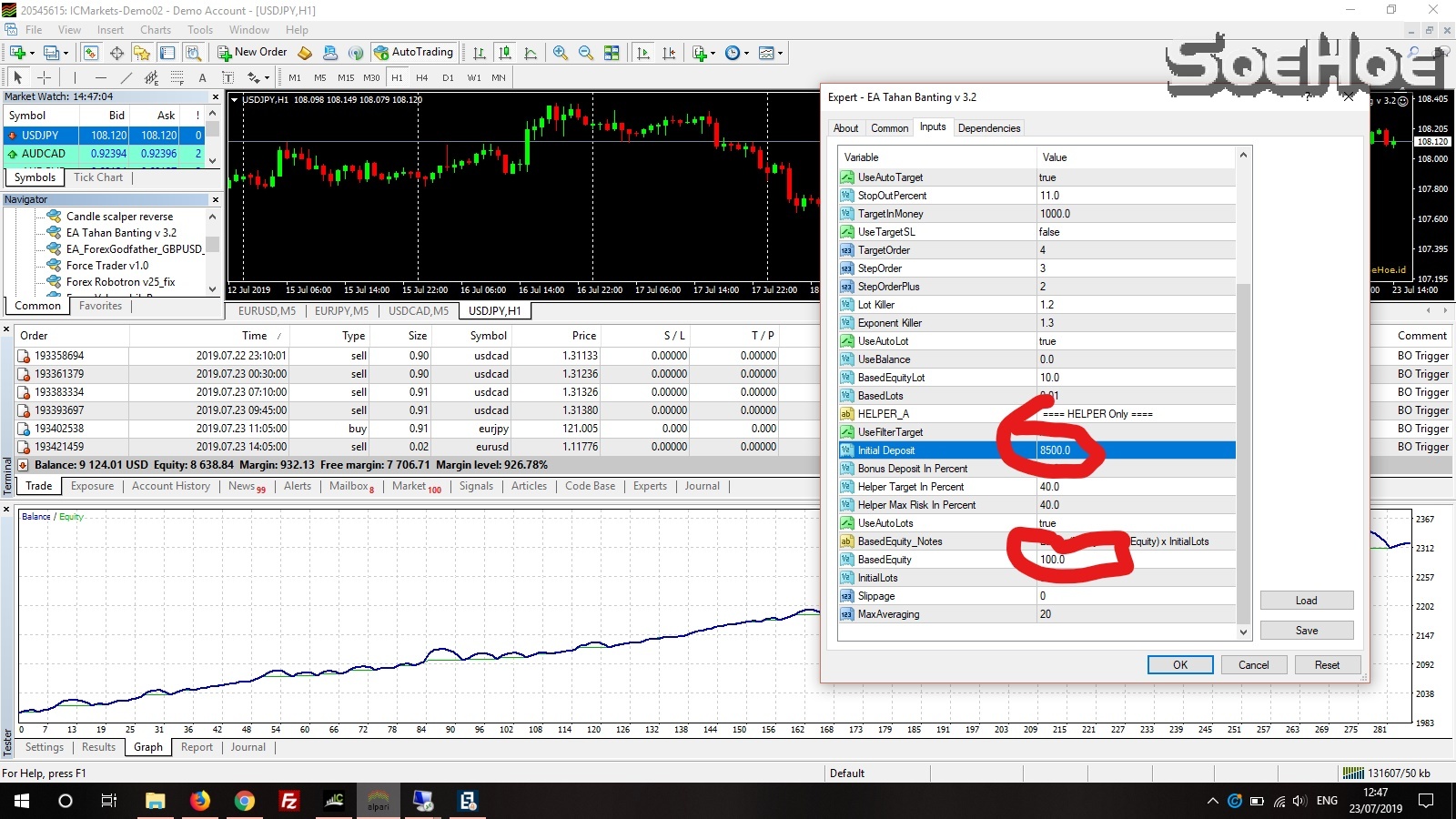The height and width of the screenshot is (819, 1456).
Task: Click the Zoom In magnifier icon
Action: click(560, 52)
